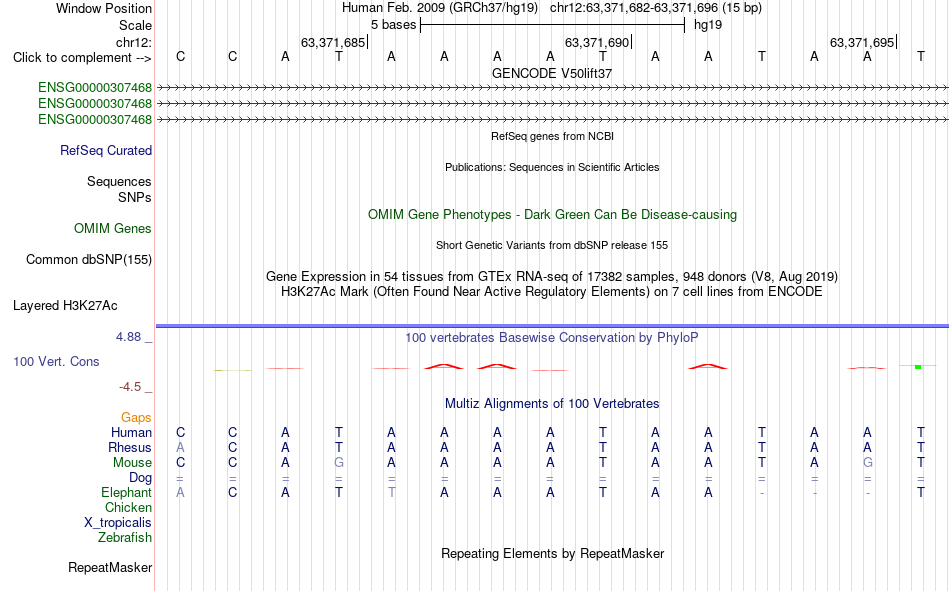Click the Common dbSNP(155) label
This screenshot has height=591, width=950.
(x=88, y=259)
